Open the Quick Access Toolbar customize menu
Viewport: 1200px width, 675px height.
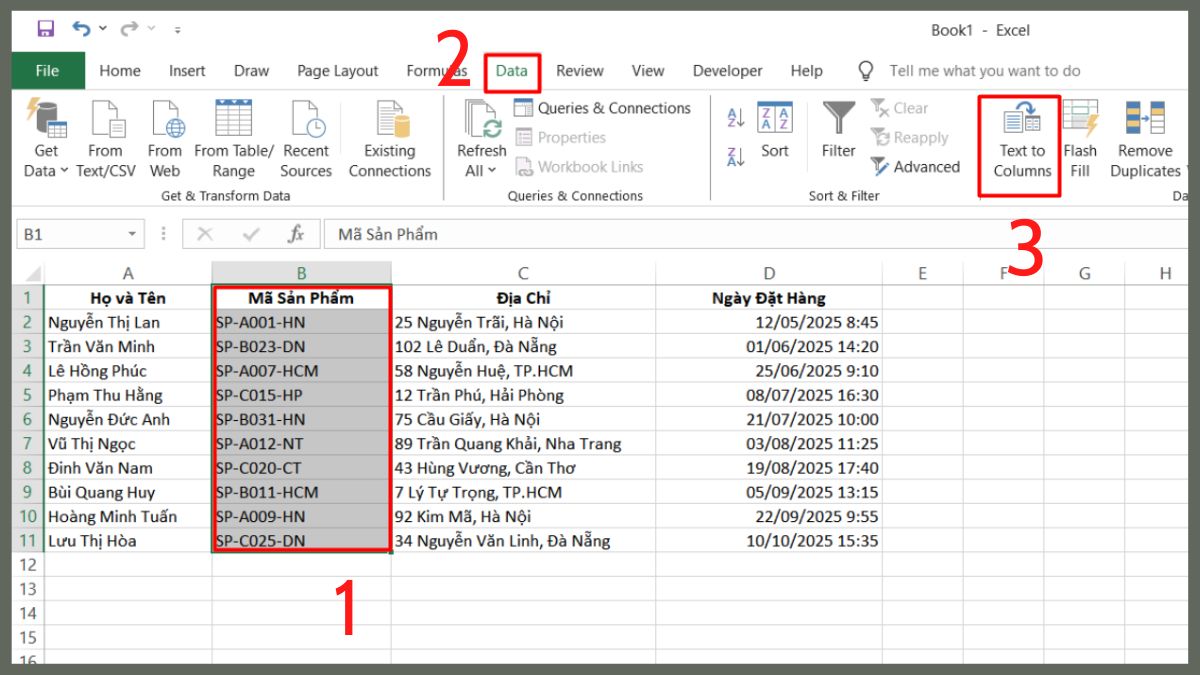point(177,30)
